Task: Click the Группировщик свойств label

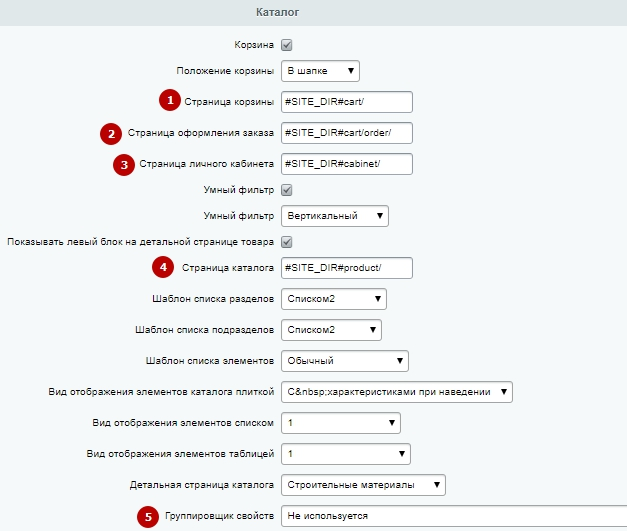Action: click(x=219, y=516)
